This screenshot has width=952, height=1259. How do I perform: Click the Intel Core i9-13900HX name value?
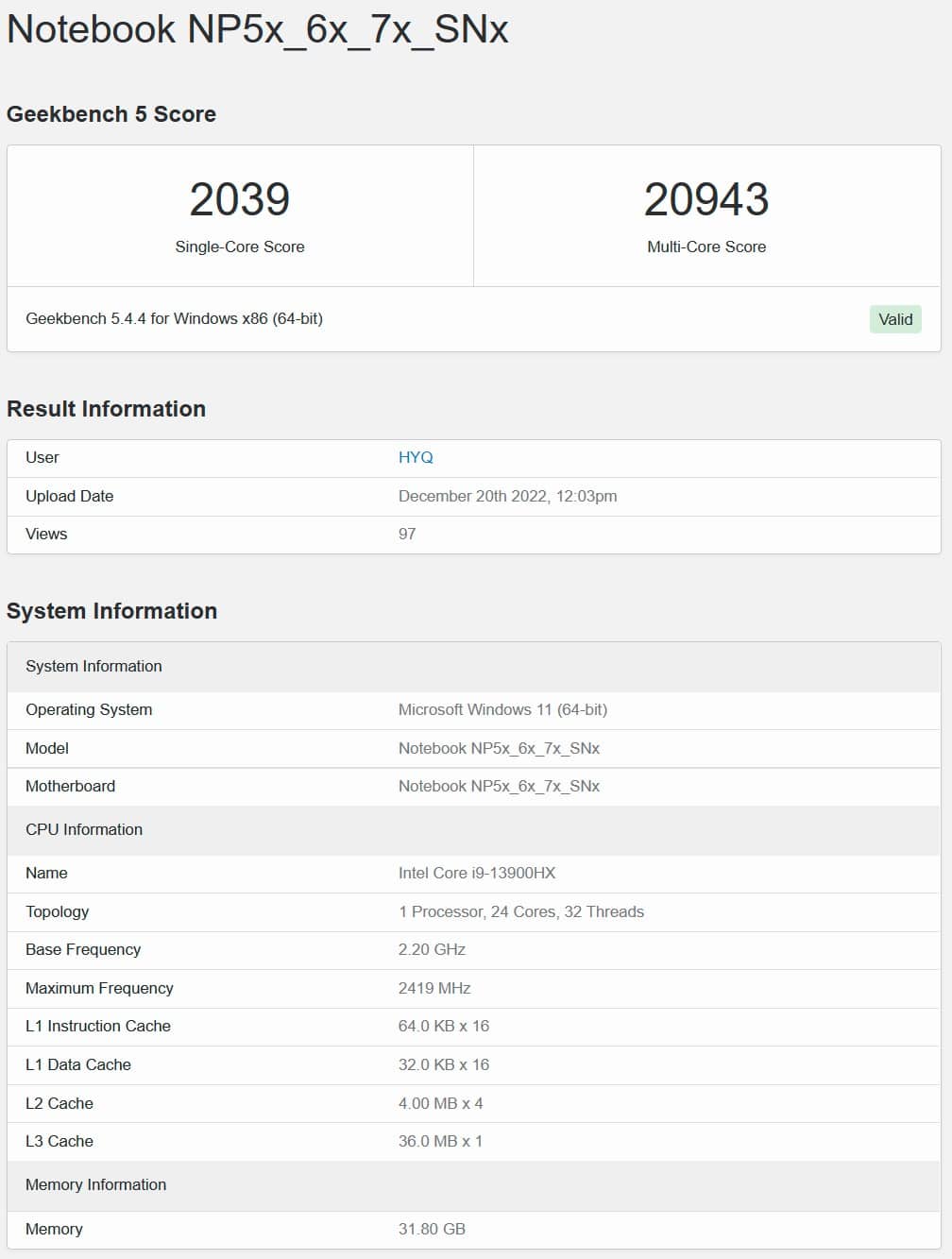click(x=477, y=873)
